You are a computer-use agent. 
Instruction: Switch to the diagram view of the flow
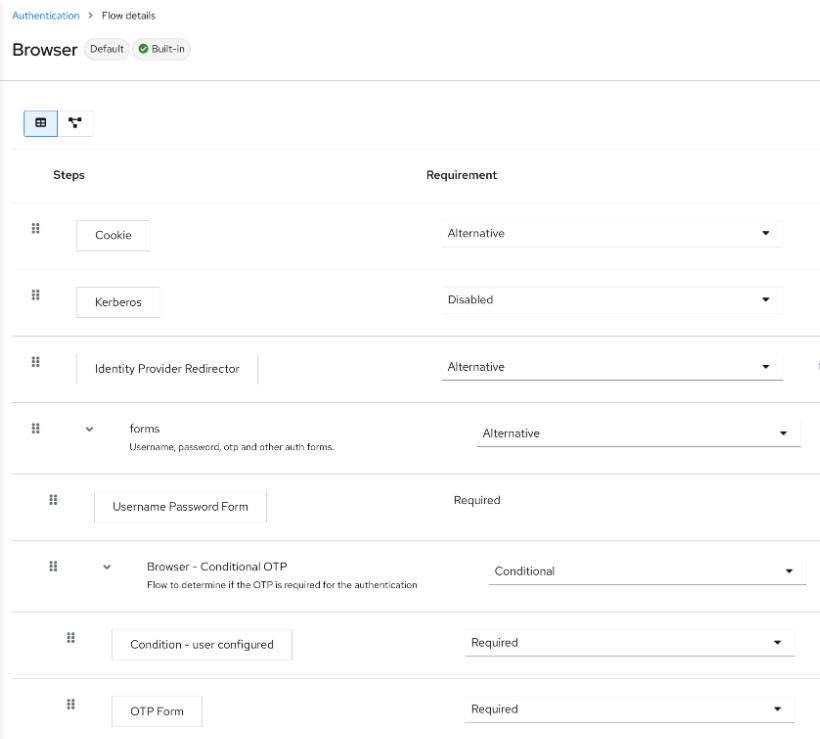click(75, 122)
